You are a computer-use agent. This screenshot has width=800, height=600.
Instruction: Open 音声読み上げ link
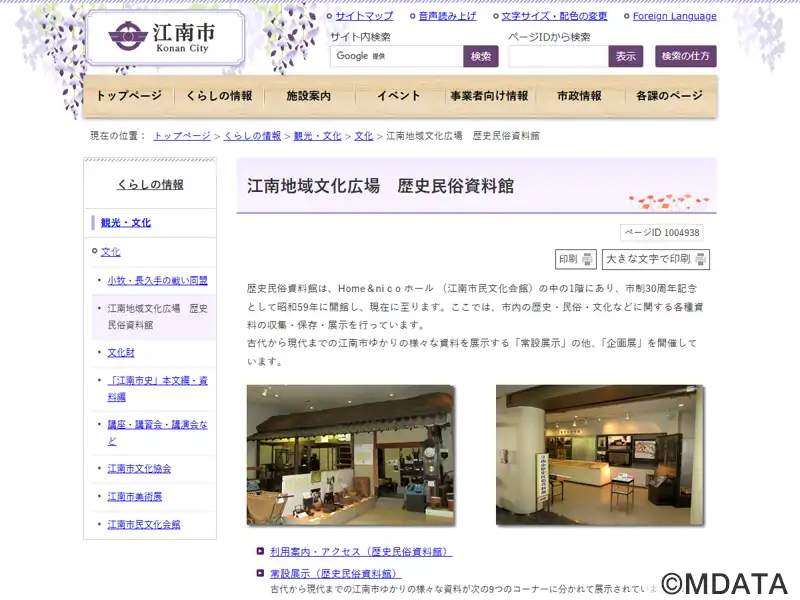coord(447,16)
